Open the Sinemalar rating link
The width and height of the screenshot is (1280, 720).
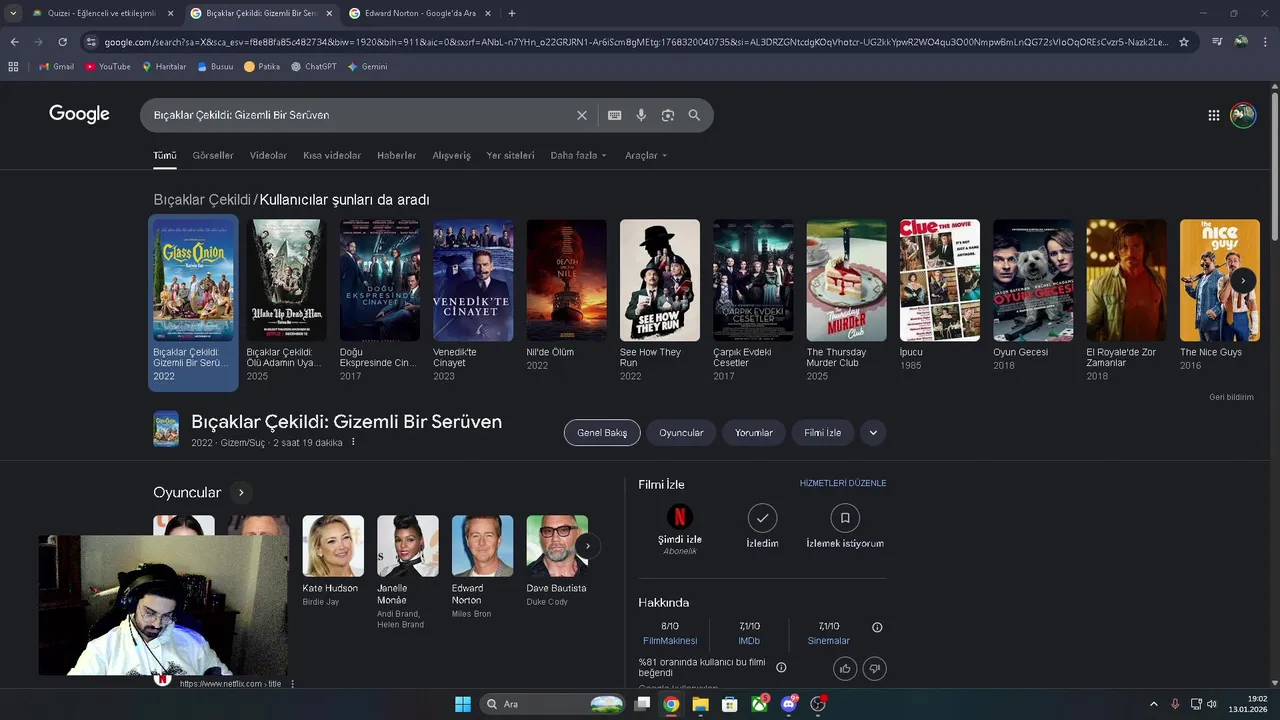828,641
